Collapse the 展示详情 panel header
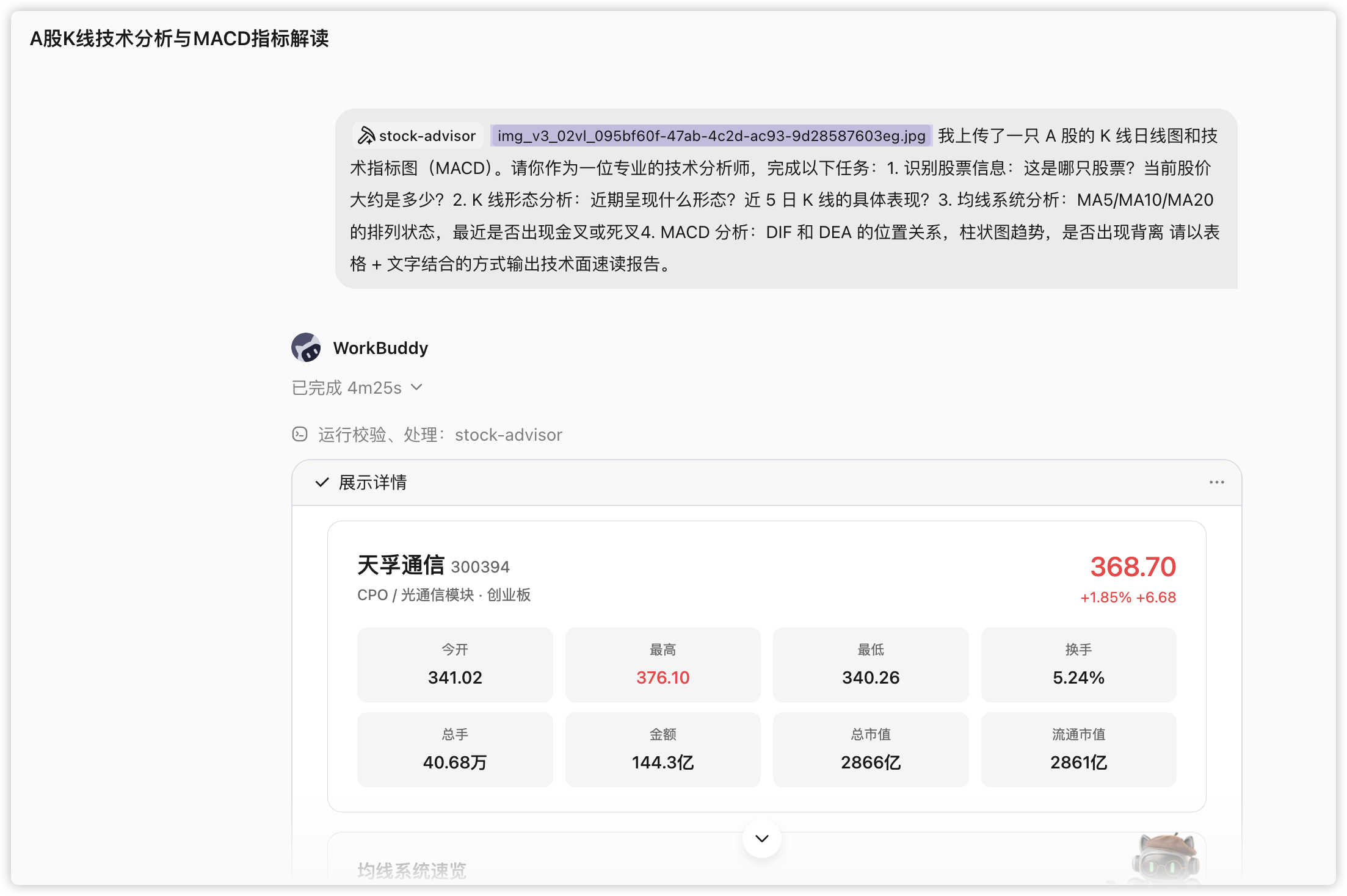1347x896 pixels. 766,483
